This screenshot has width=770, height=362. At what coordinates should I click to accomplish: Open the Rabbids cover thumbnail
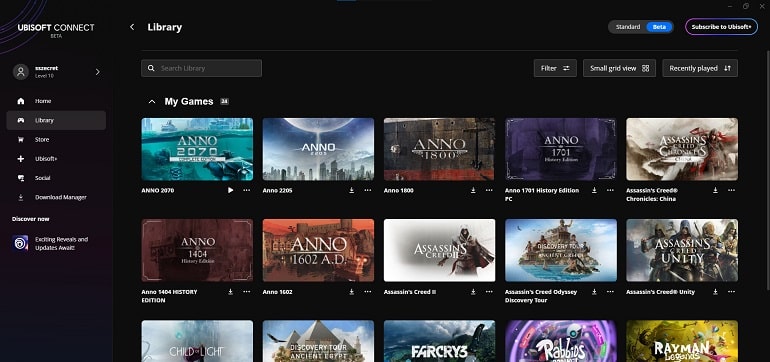tap(561, 341)
